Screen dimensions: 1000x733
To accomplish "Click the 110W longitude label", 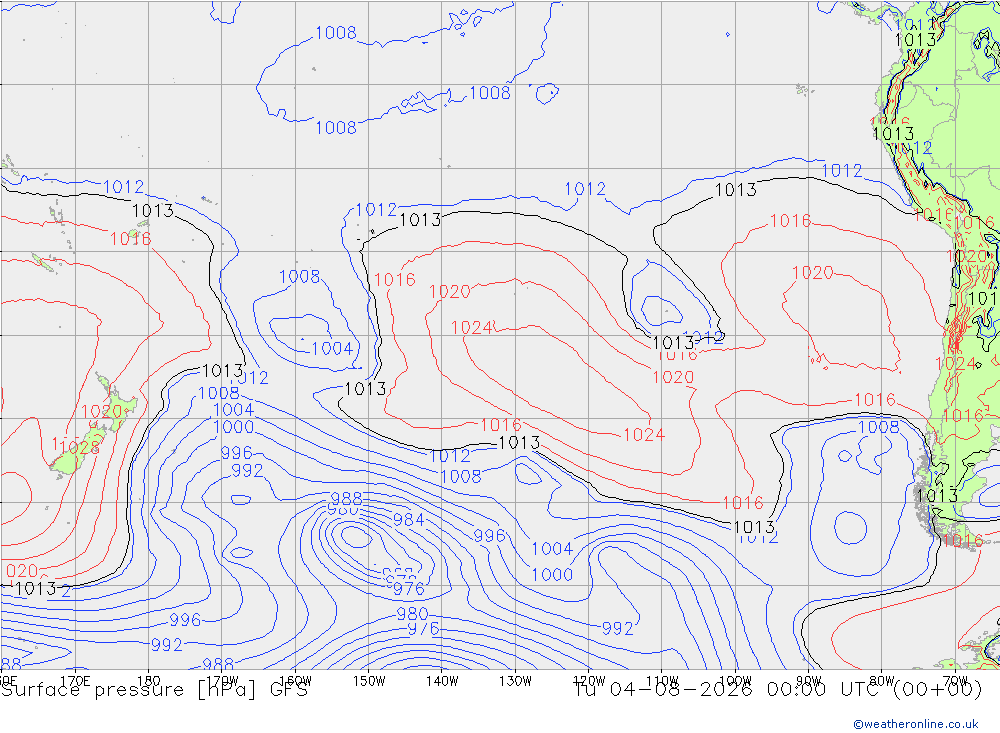I will coord(662,681).
